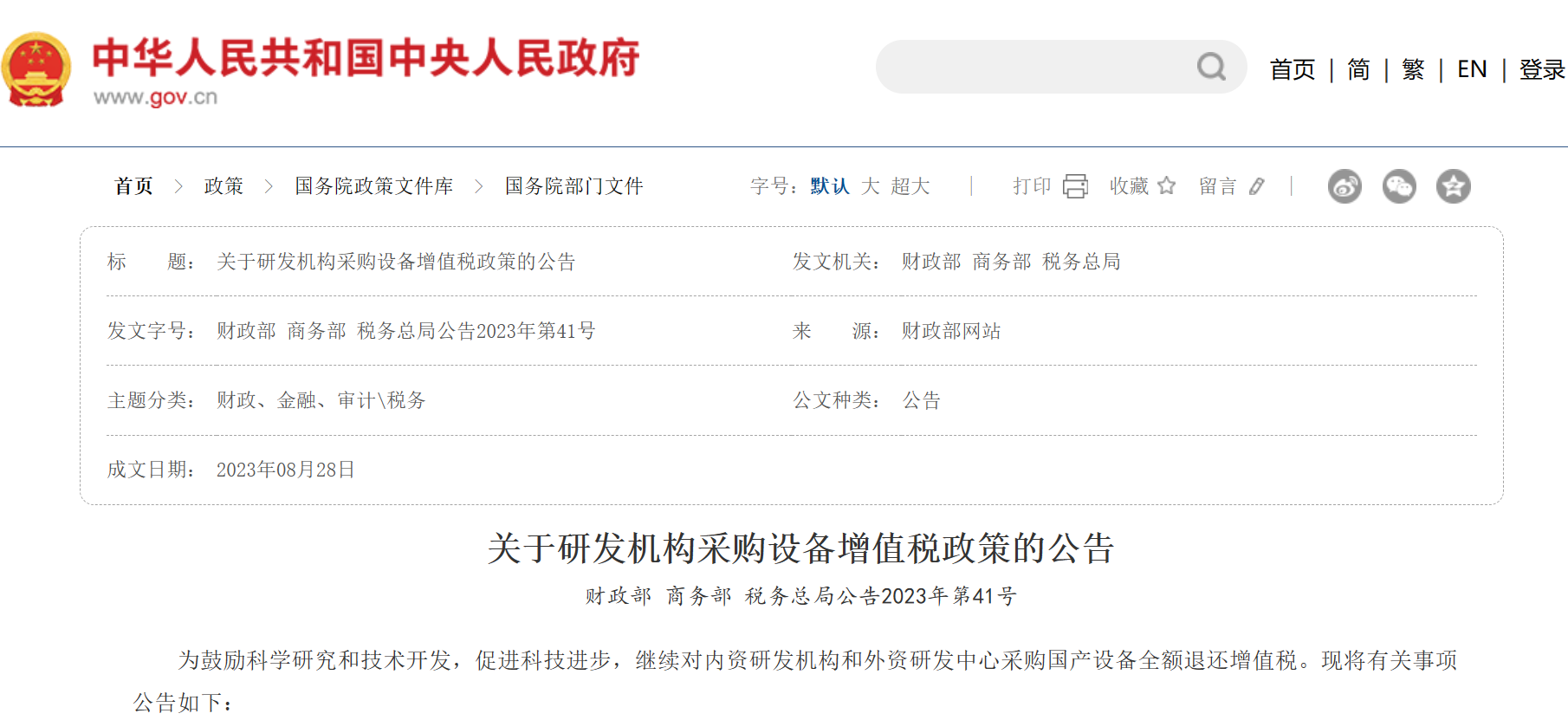
Task: Click the 中华人民共和国中央人民政府 site title
Action: point(366,58)
